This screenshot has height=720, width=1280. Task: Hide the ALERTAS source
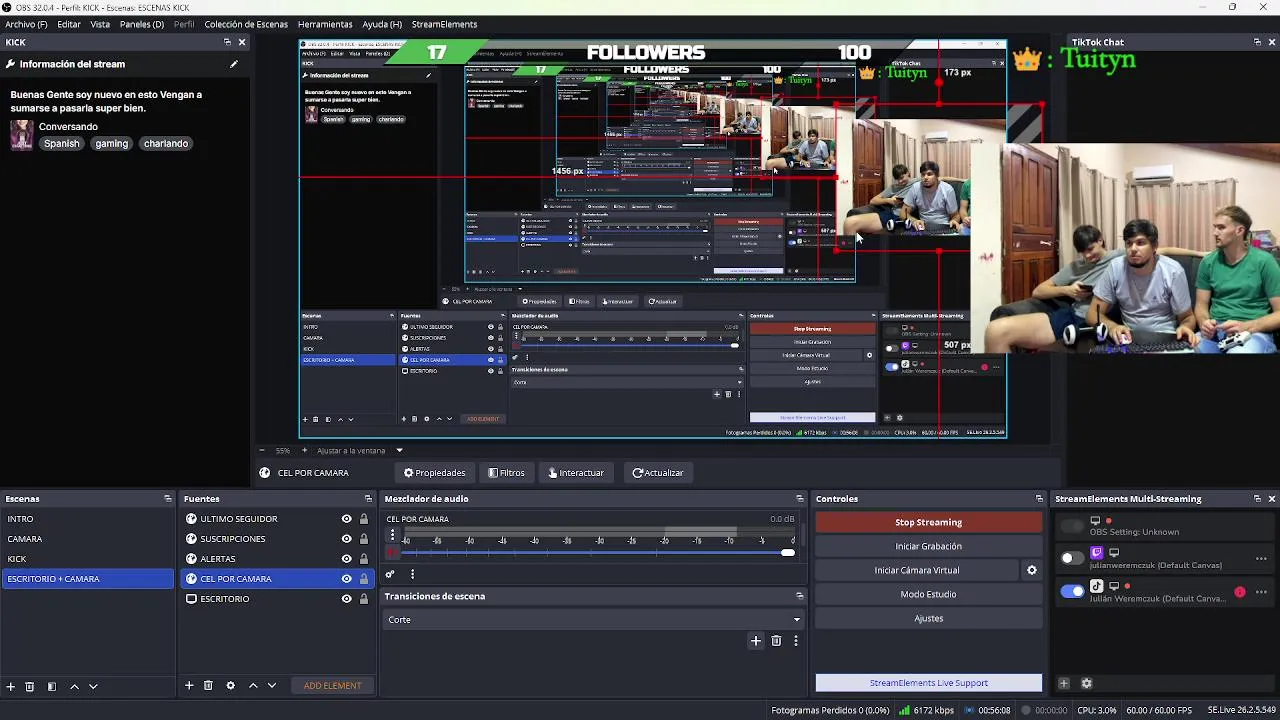click(347, 559)
